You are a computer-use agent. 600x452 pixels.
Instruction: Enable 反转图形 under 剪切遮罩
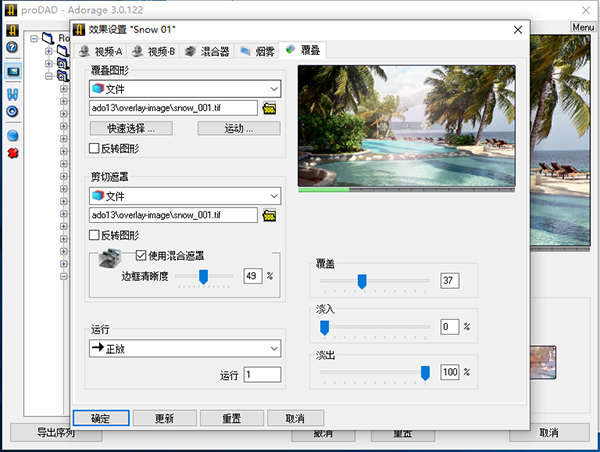[94, 236]
